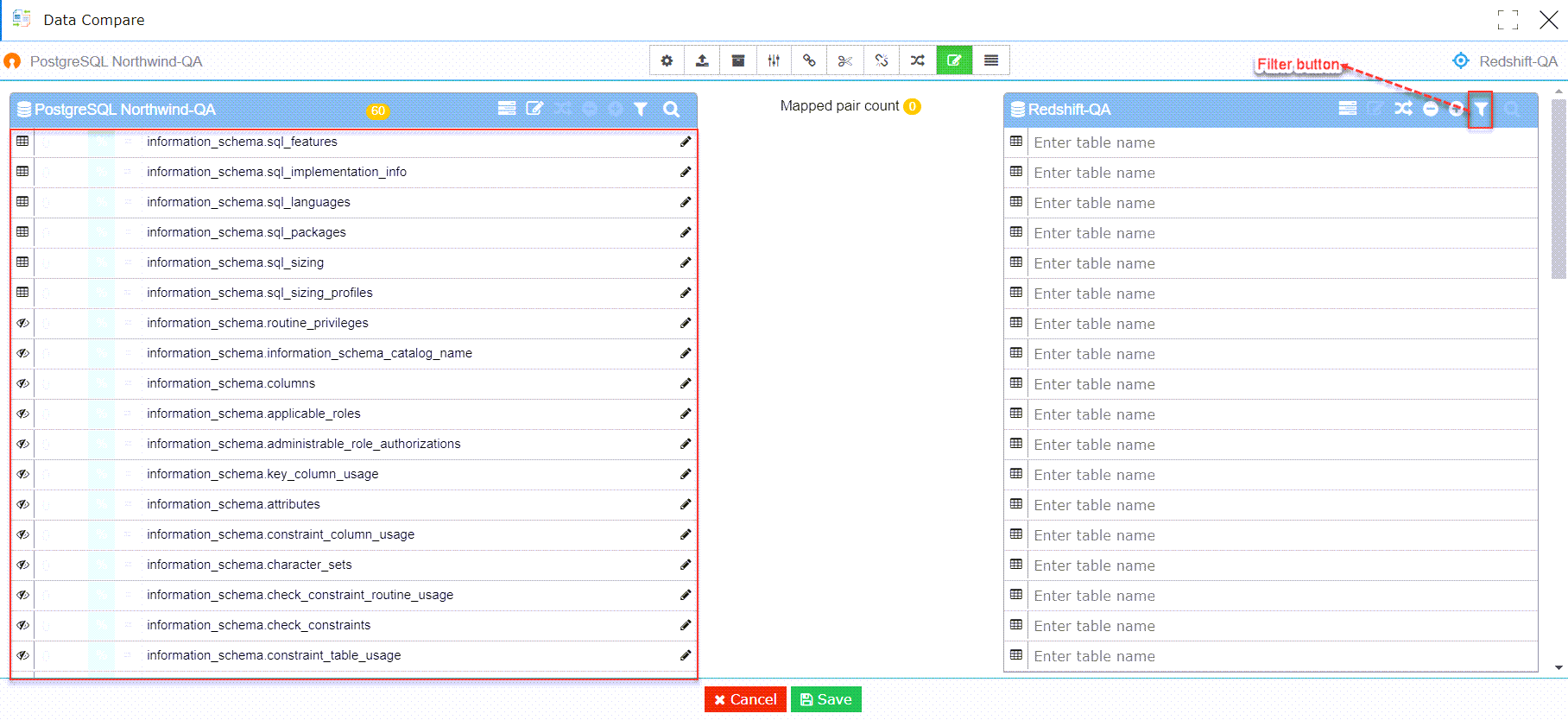Select the administrable_role_authorizations row text

pos(303,444)
